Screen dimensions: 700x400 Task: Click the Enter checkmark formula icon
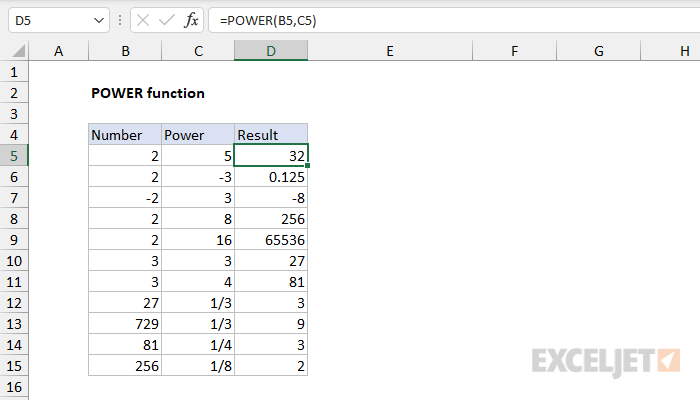point(167,20)
